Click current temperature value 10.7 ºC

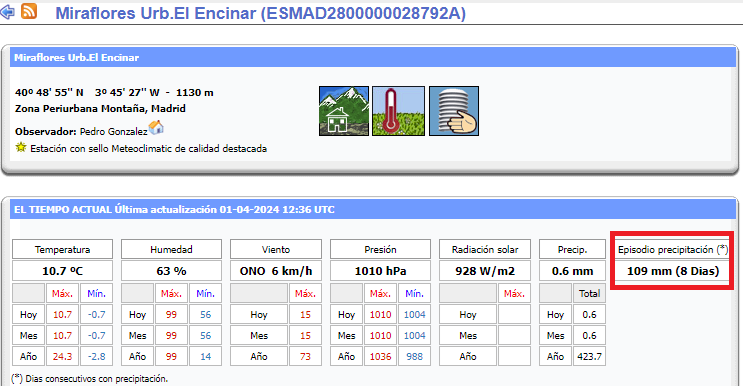(x=62, y=271)
